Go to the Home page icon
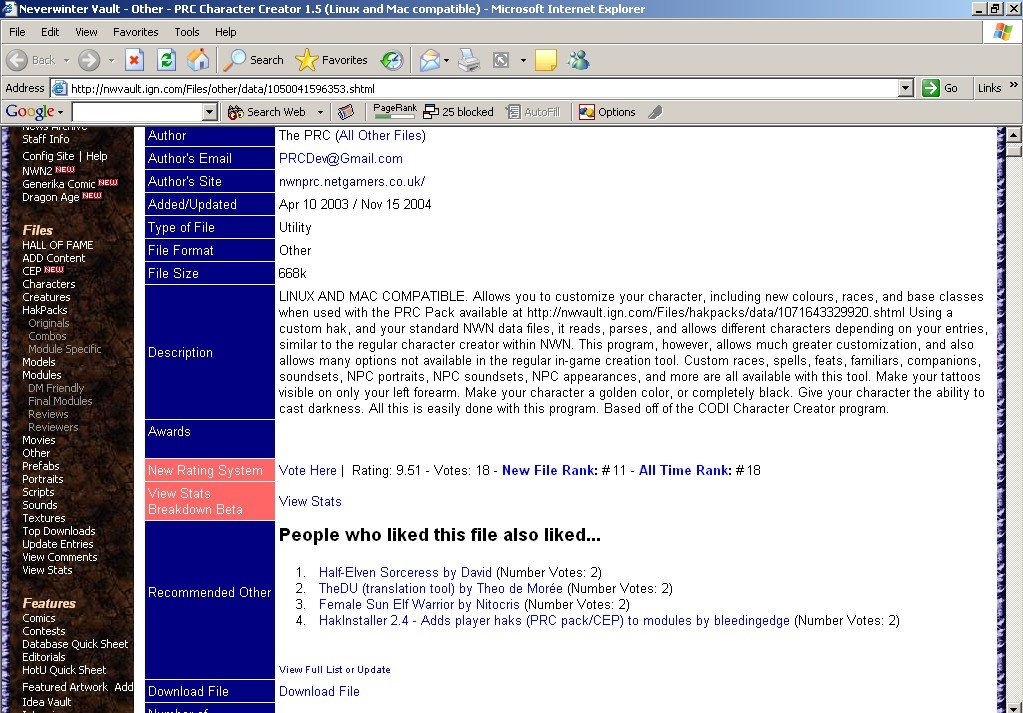1023x713 pixels. [198, 60]
